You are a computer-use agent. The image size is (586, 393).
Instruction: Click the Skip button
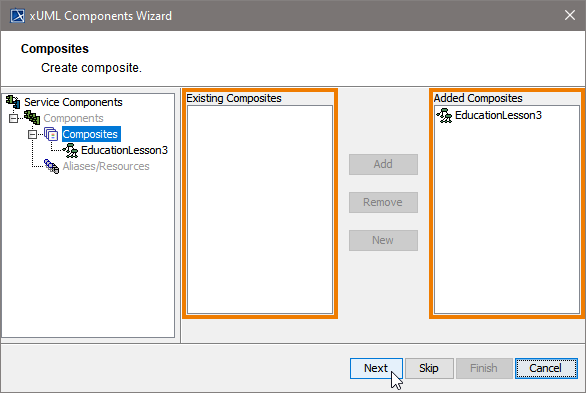click(x=429, y=368)
